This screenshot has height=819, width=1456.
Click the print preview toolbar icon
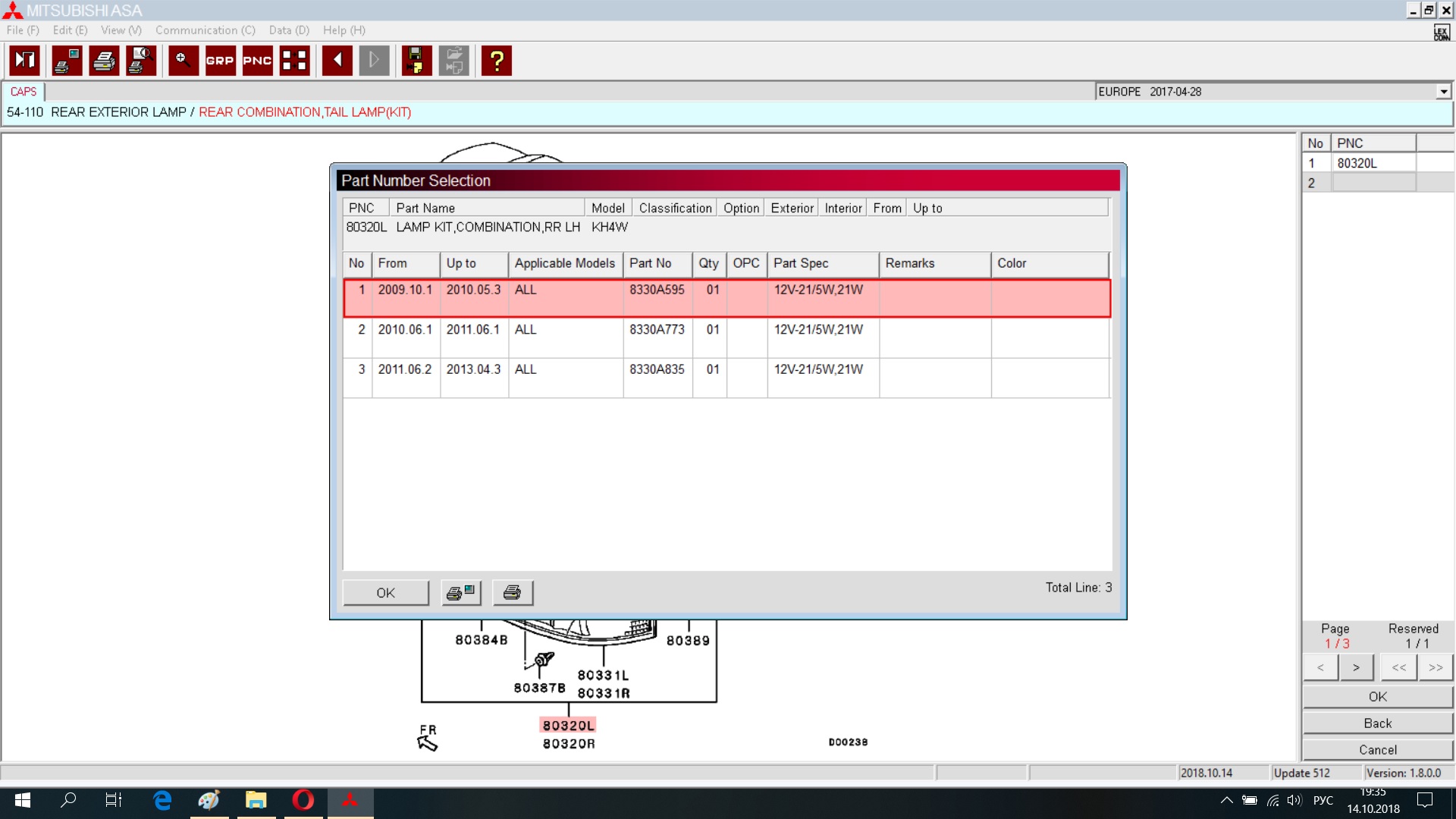click(x=141, y=61)
